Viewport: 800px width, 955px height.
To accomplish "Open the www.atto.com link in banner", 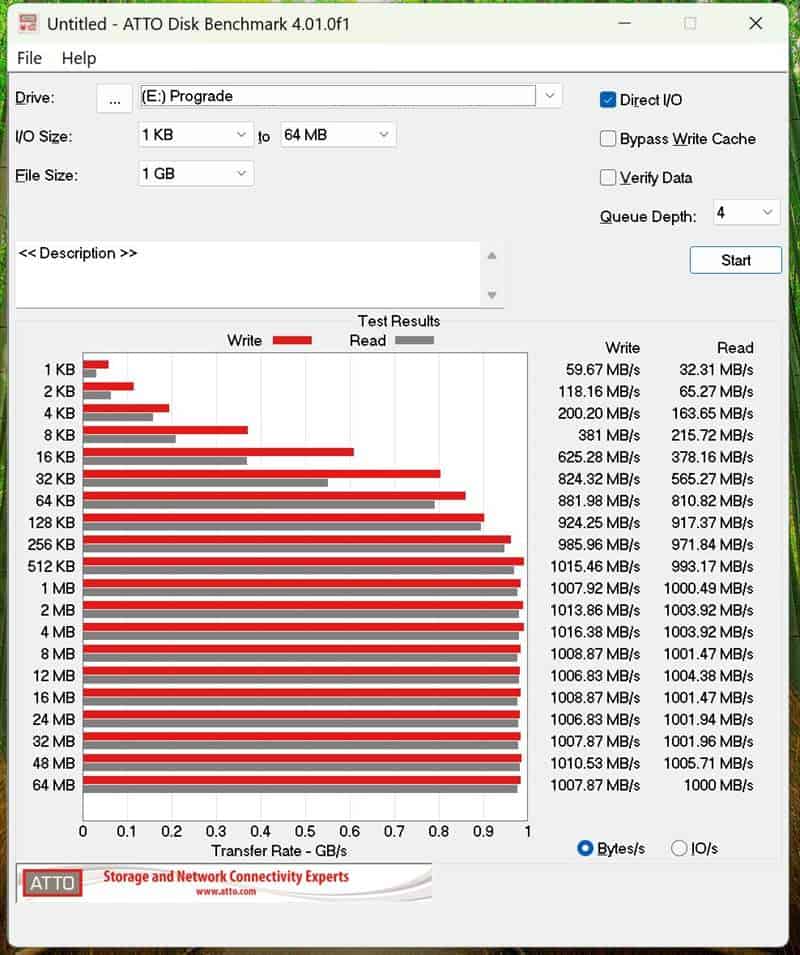I will (x=226, y=891).
